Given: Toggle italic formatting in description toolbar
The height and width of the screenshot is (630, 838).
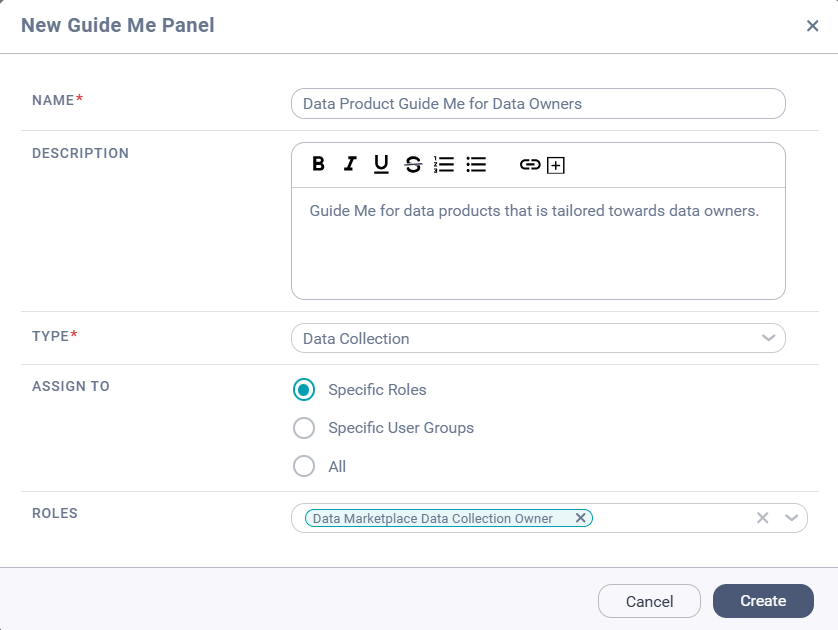Looking at the screenshot, I should click(x=350, y=164).
